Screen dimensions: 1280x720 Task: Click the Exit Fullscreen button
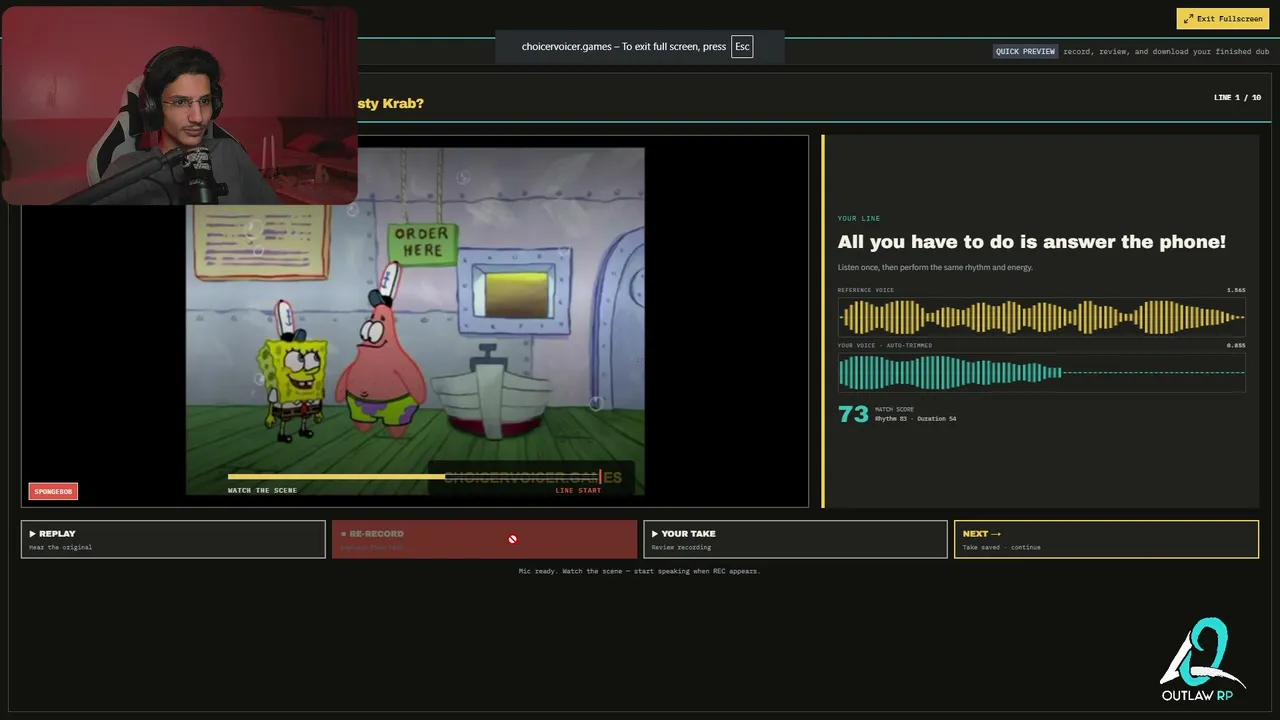1223,19
